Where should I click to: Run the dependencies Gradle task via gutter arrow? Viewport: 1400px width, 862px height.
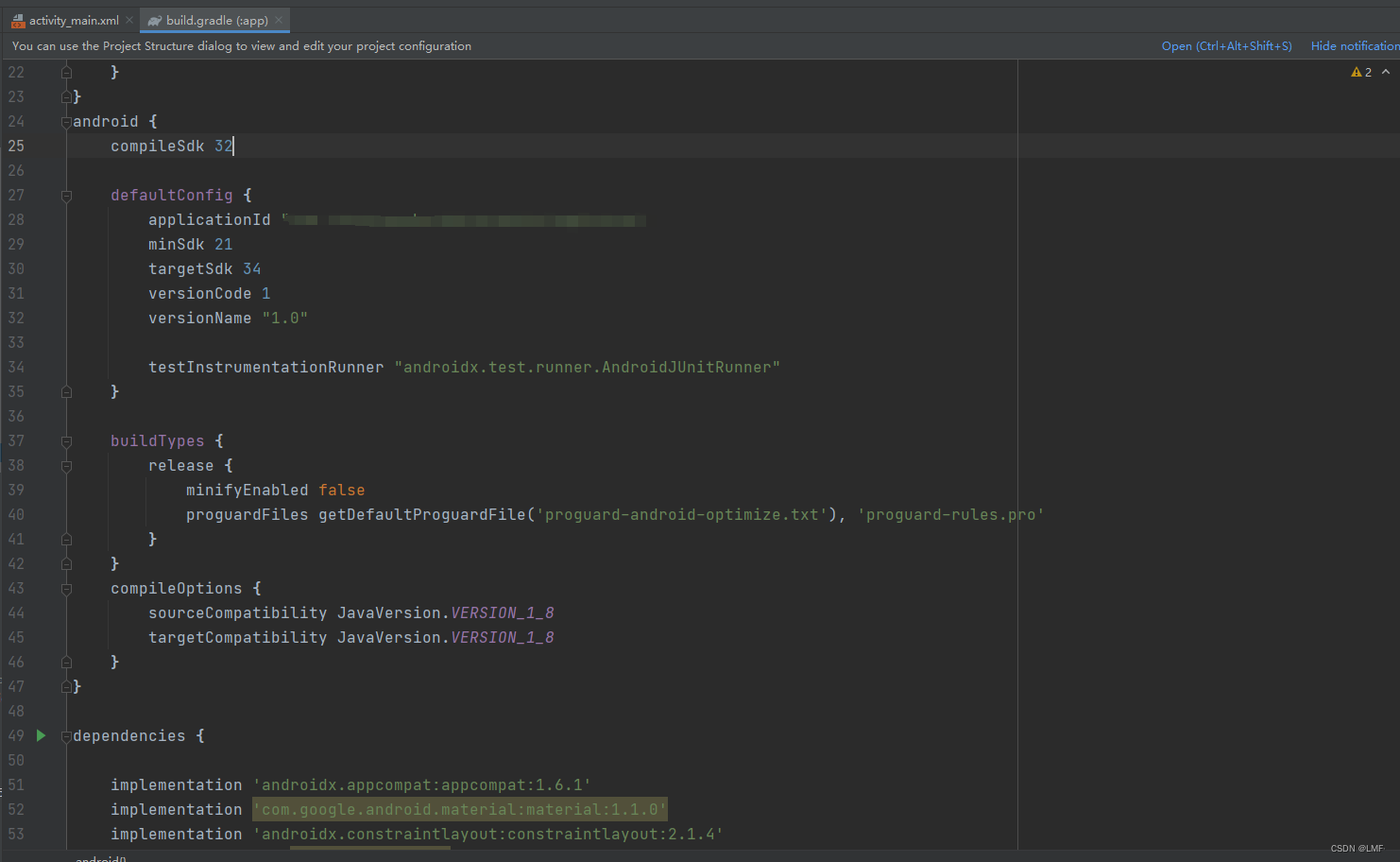pyautogui.click(x=40, y=734)
